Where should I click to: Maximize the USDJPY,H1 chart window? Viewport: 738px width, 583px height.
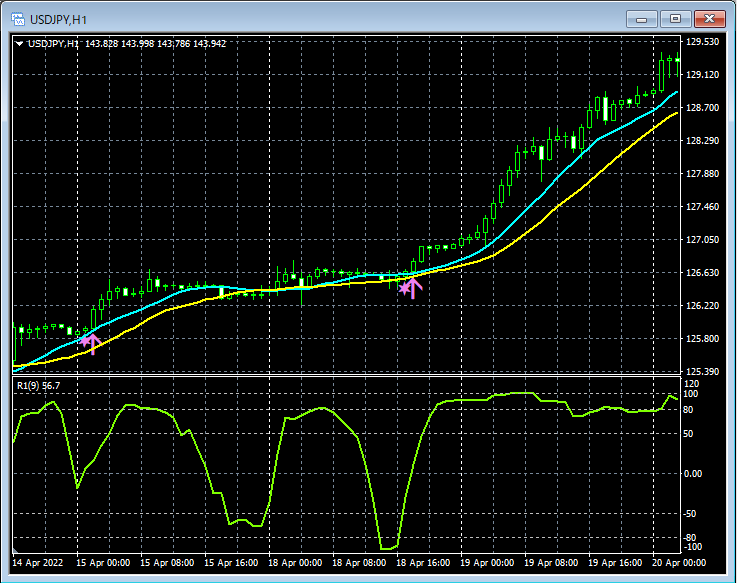675,19
